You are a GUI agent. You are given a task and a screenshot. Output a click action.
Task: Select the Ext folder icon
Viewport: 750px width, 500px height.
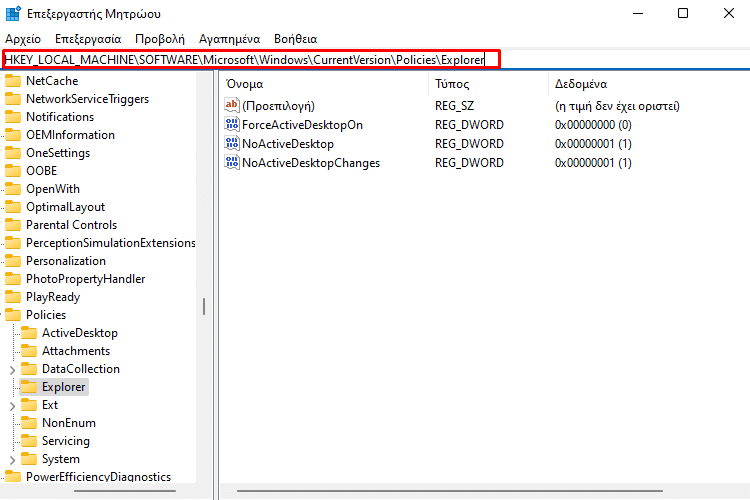coord(29,405)
